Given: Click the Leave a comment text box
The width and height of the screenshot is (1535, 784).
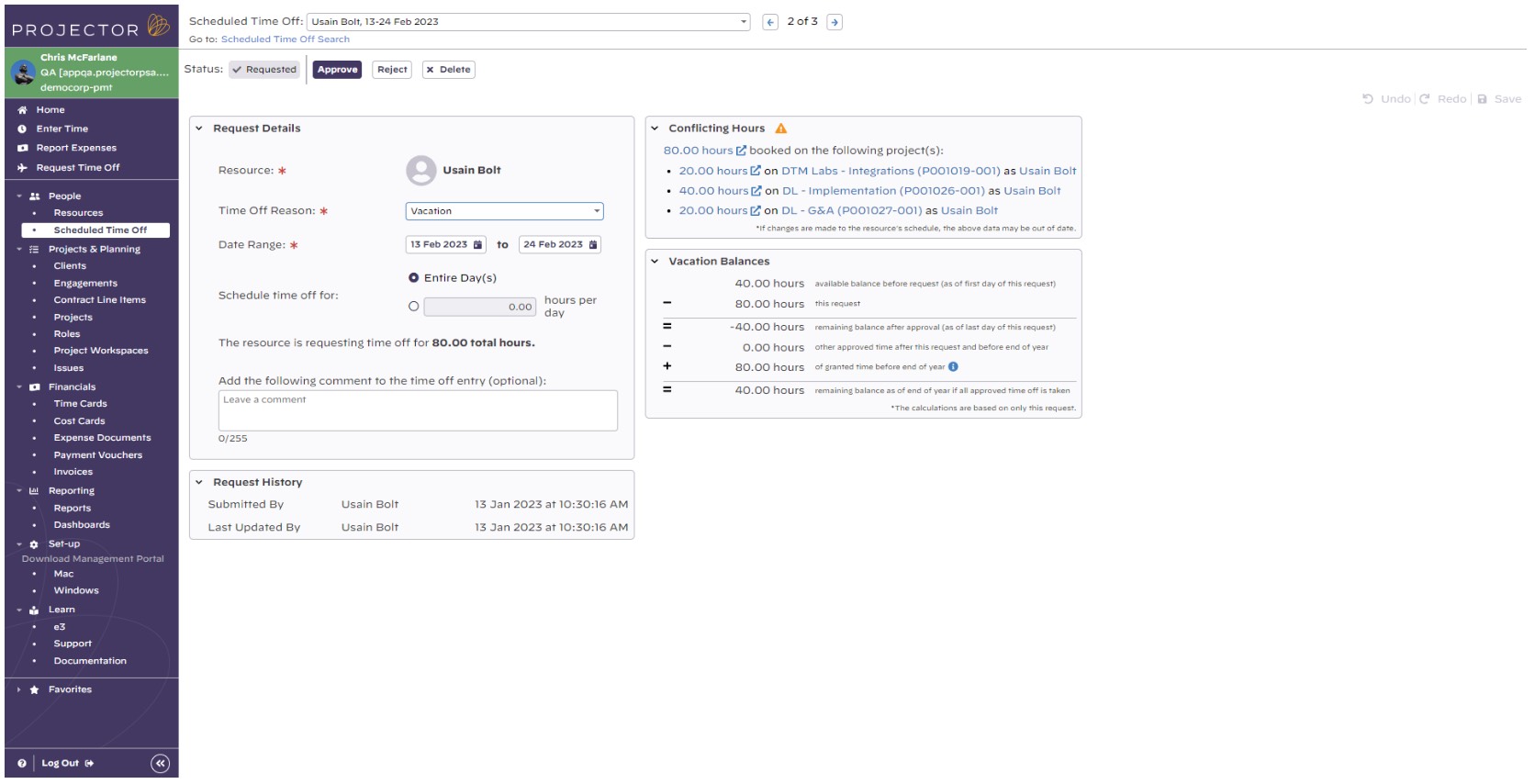Looking at the screenshot, I should pyautogui.click(x=418, y=411).
